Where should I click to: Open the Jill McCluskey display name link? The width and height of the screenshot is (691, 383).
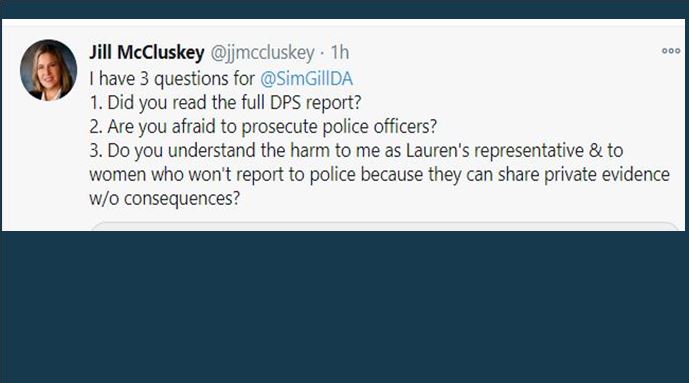coord(147,52)
